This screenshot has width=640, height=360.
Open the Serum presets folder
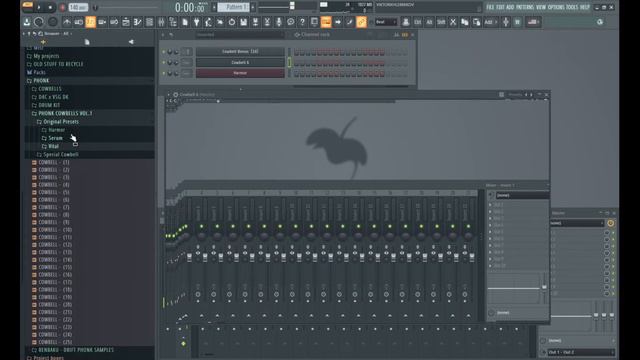55,138
